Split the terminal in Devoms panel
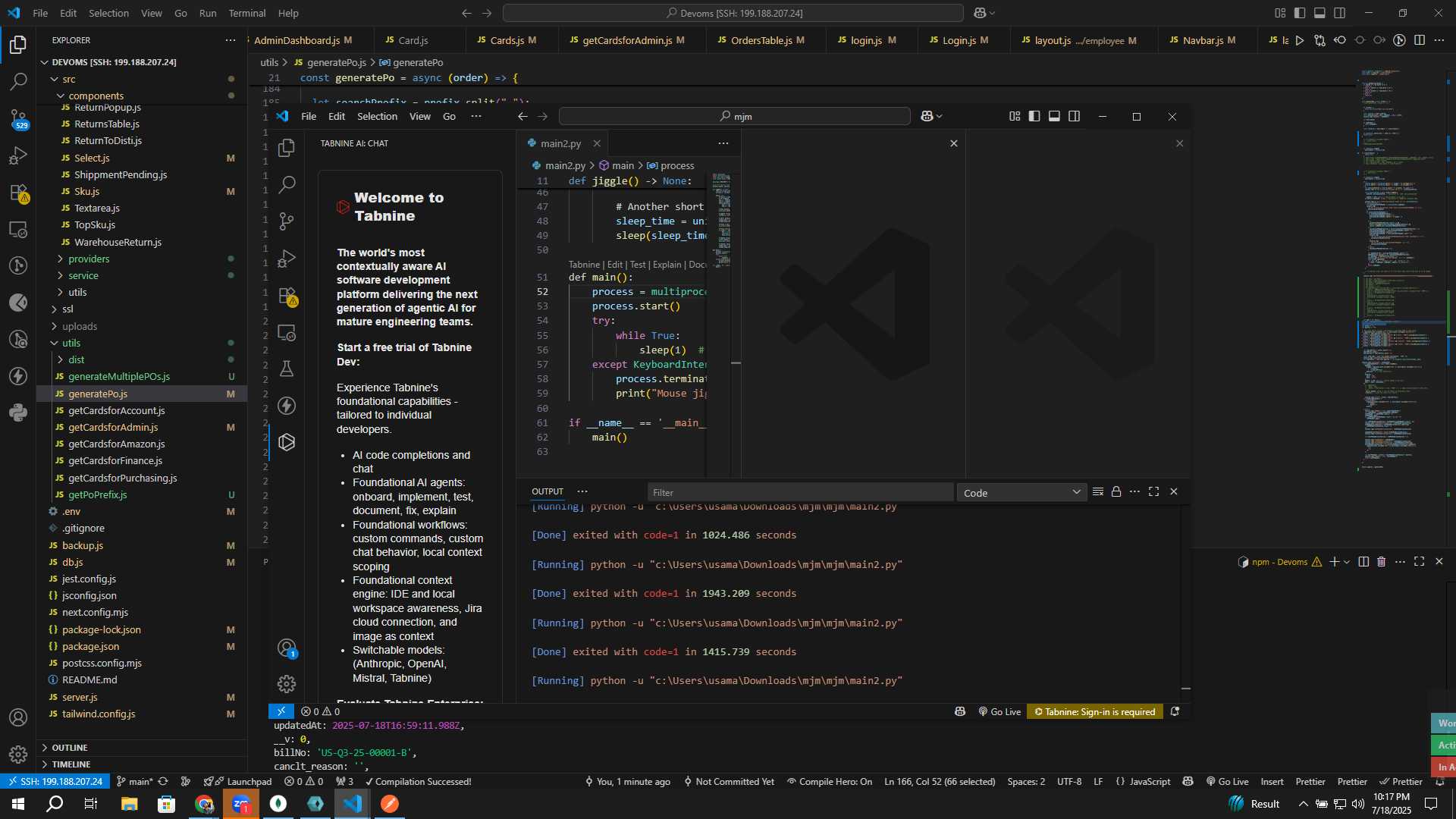This screenshot has height=819, width=1456. click(1363, 561)
